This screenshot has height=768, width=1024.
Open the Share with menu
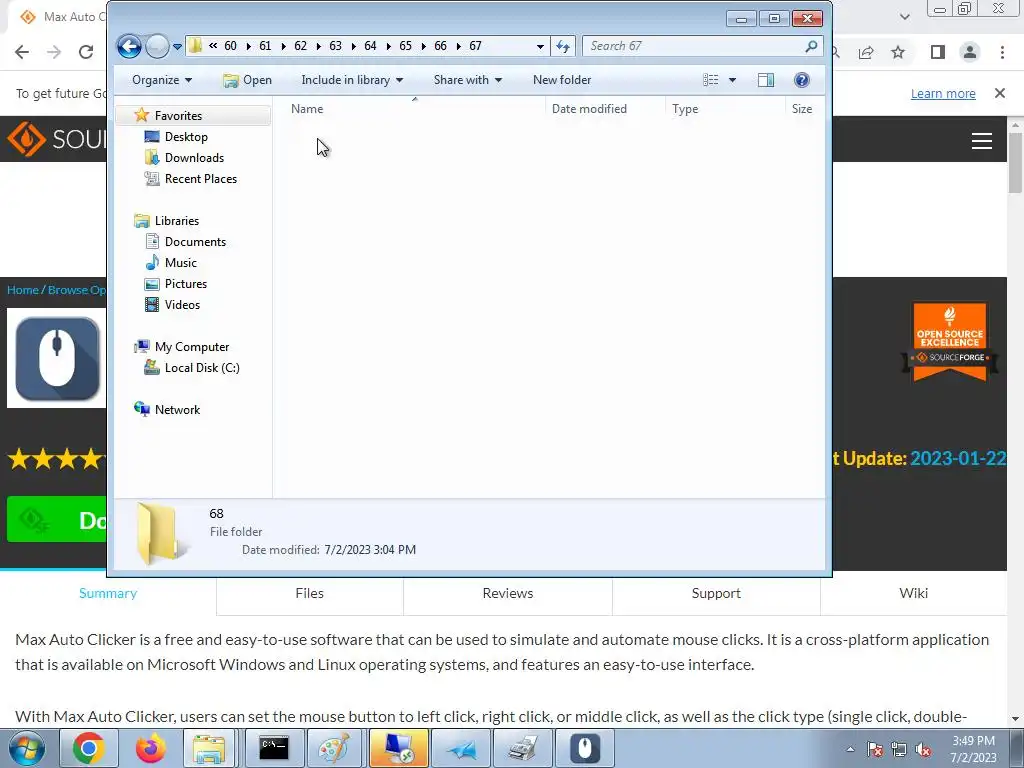[468, 80]
